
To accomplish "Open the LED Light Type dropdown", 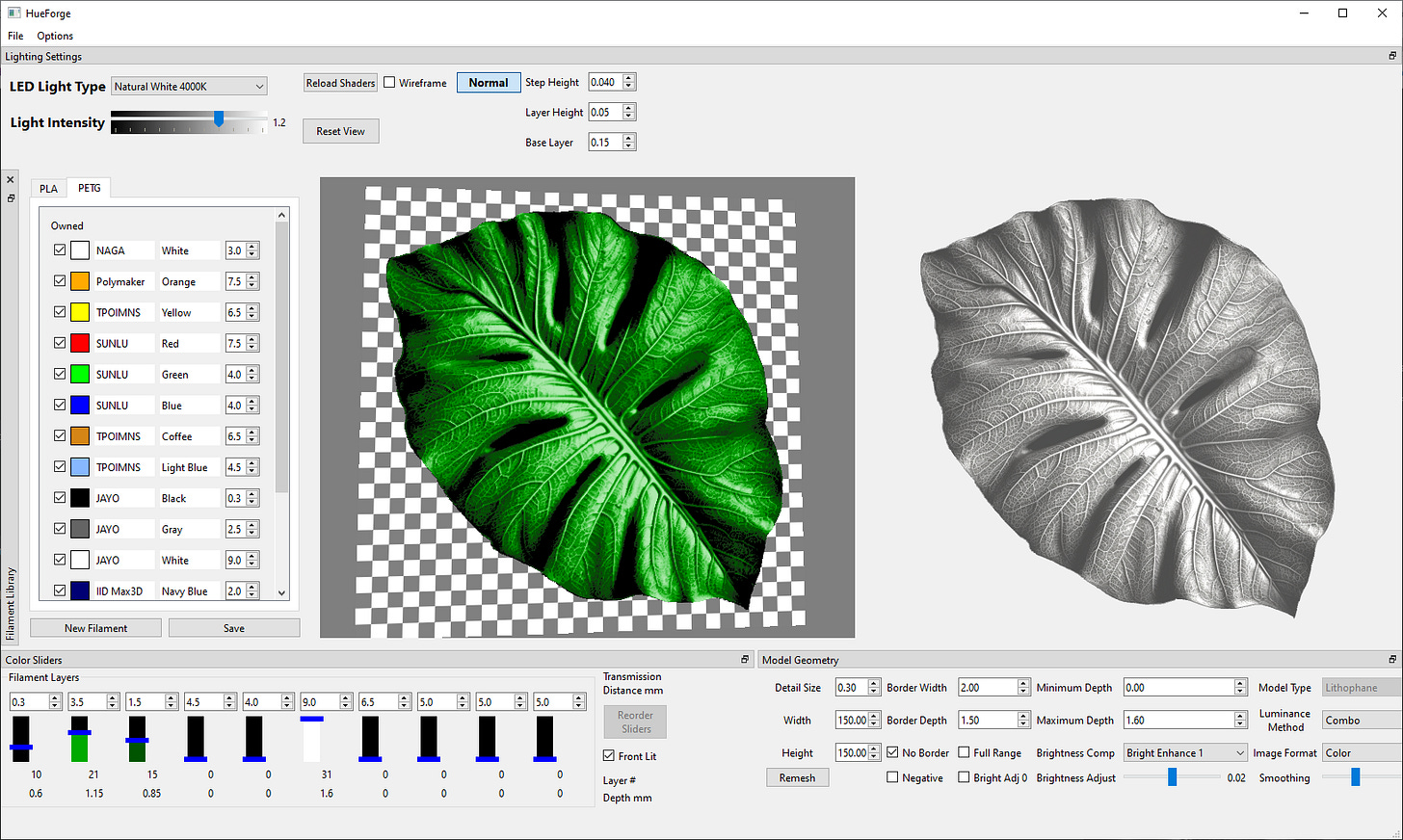I will pos(189,87).
